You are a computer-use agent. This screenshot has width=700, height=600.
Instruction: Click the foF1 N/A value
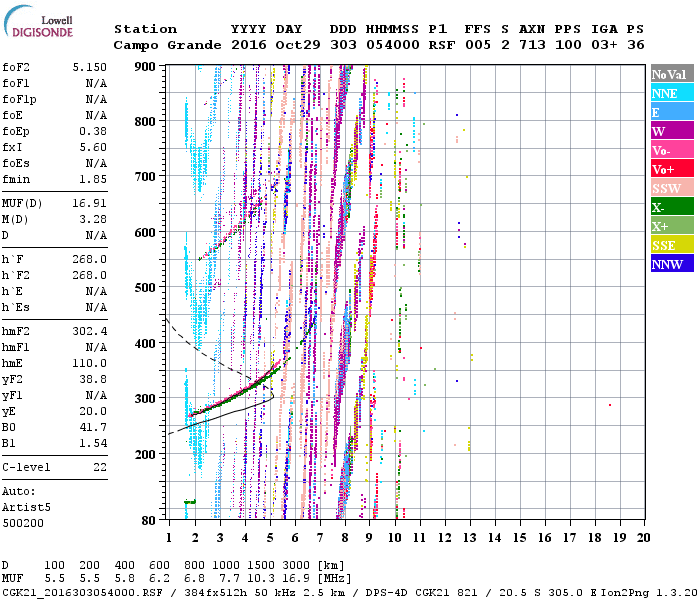(x=96, y=83)
